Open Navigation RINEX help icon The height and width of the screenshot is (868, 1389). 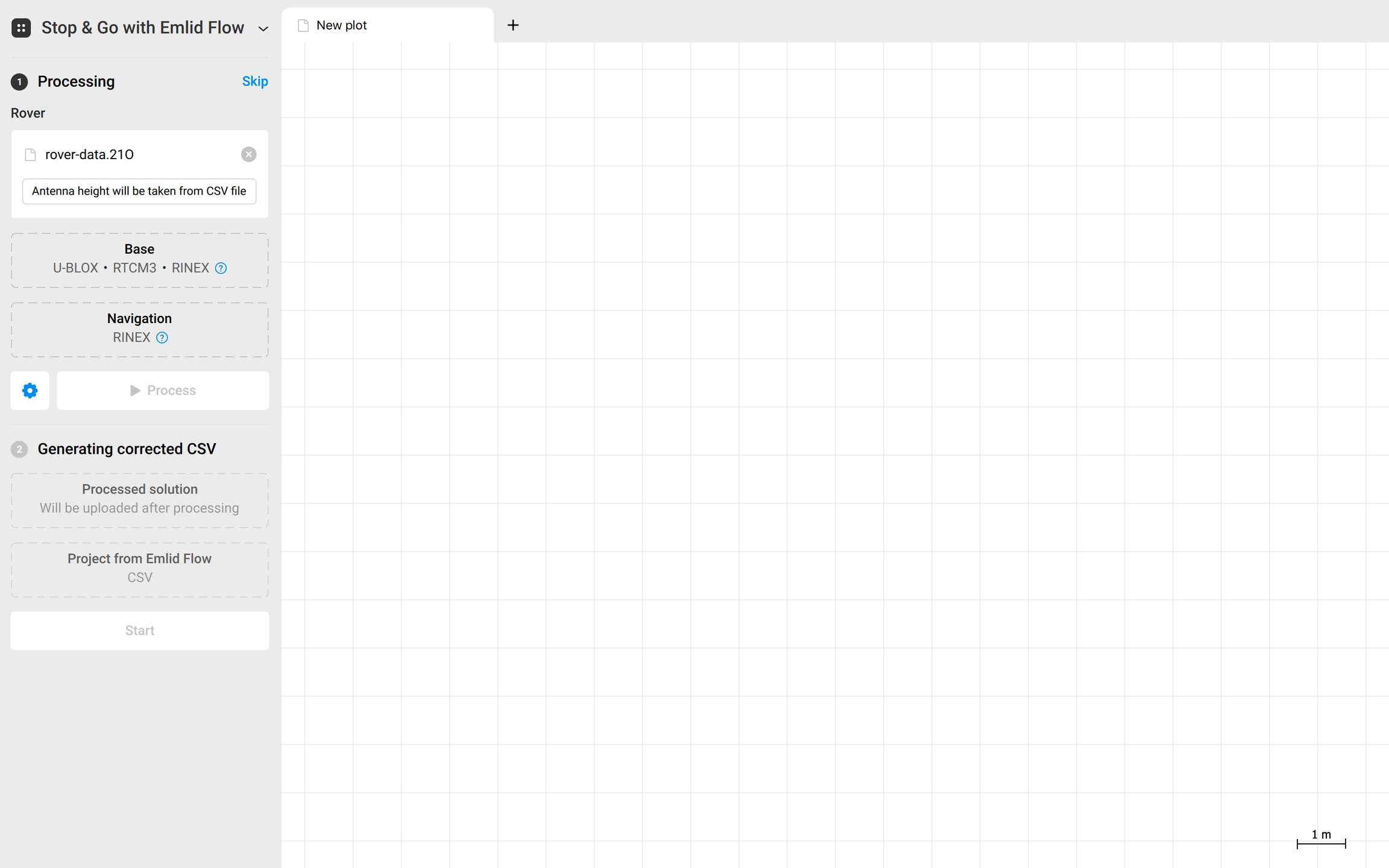pyautogui.click(x=162, y=338)
